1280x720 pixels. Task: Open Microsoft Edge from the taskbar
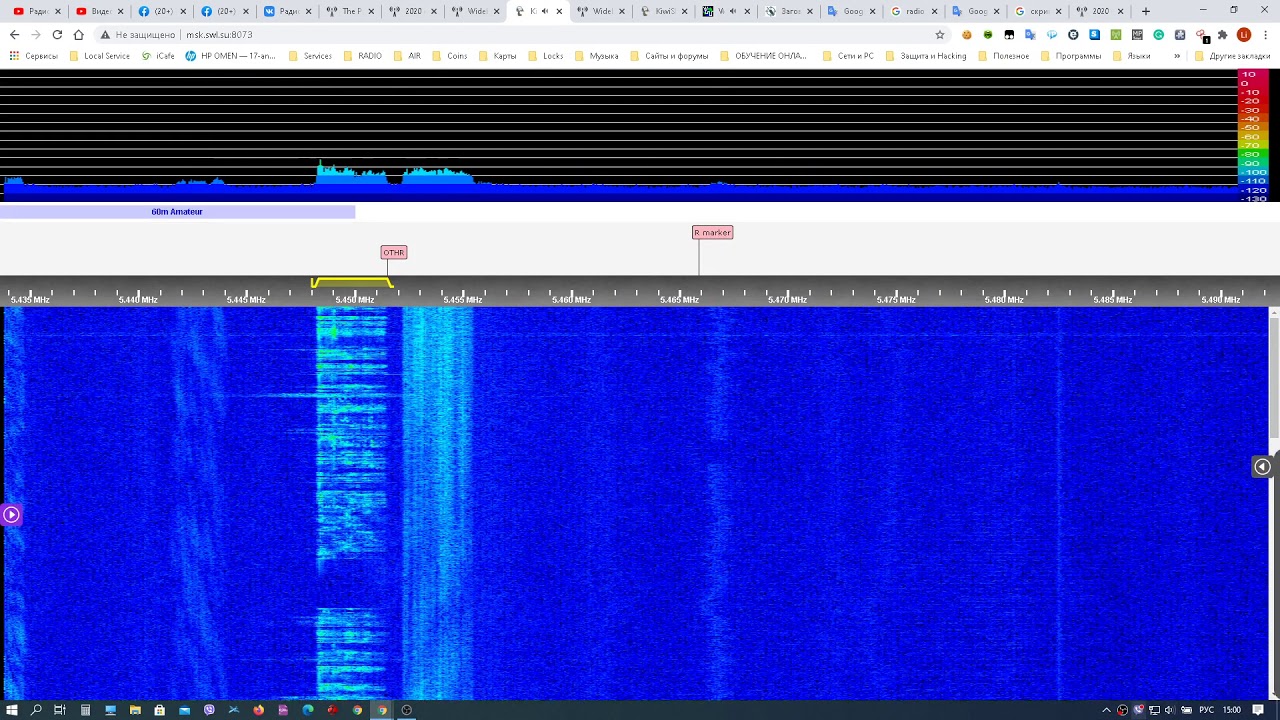point(308,710)
